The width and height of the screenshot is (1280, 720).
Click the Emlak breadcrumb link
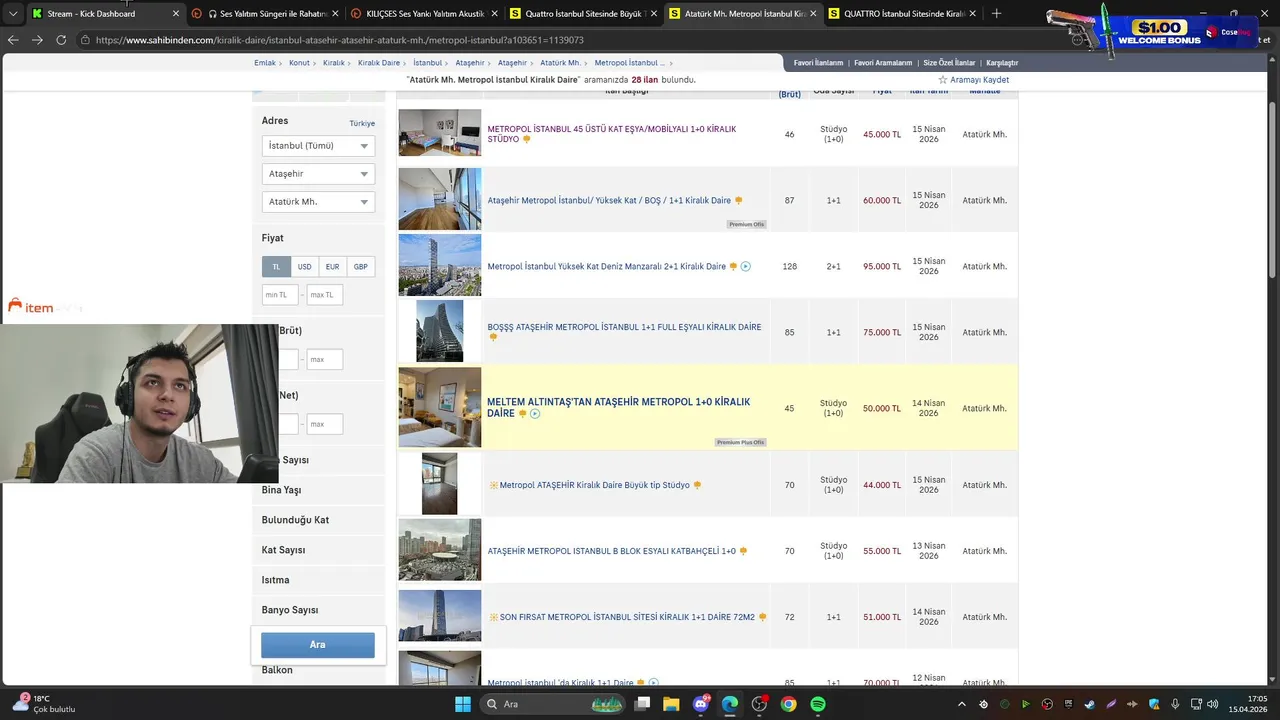point(265,63)
